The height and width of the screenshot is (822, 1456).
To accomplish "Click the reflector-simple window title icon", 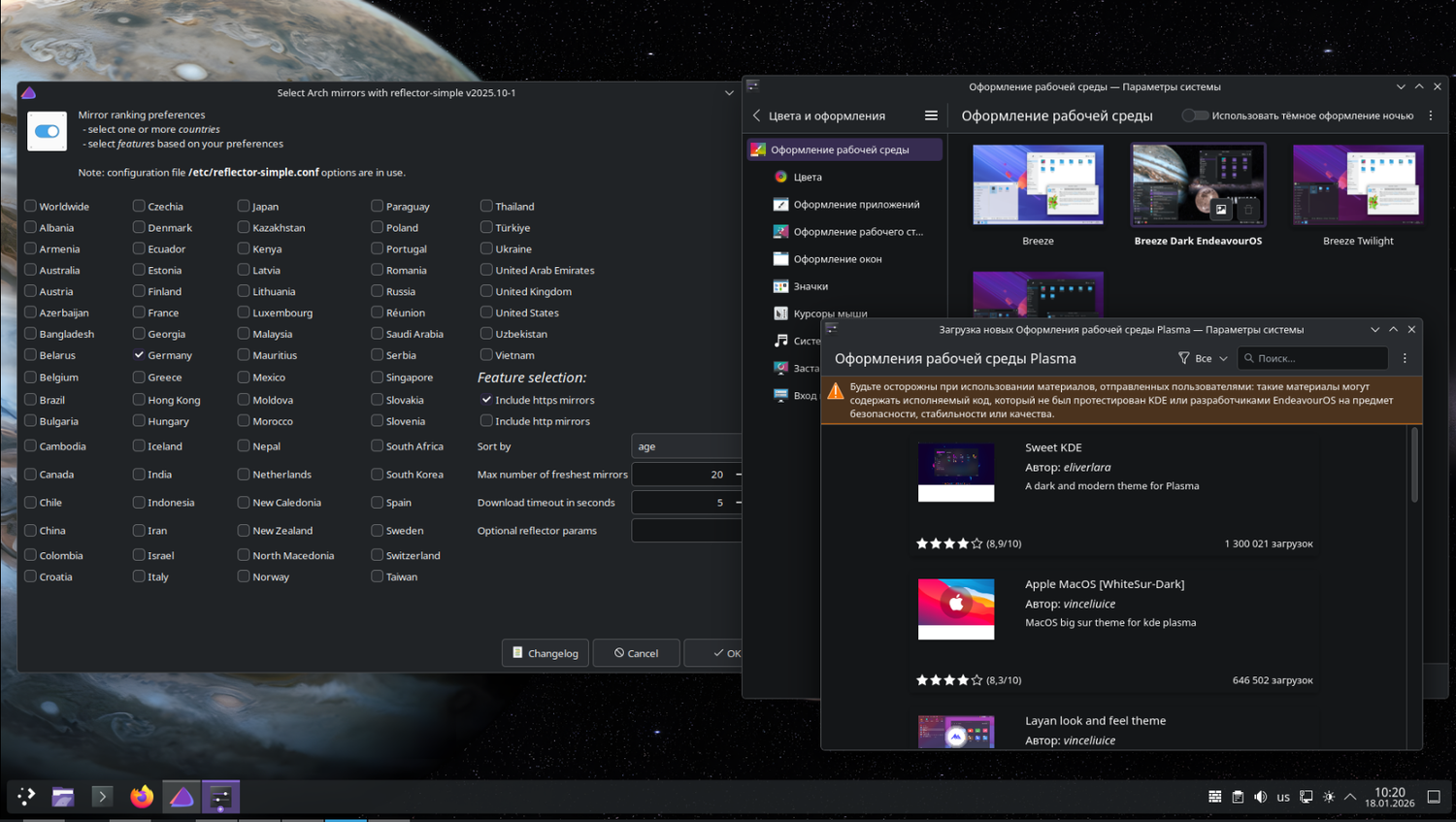I will click(x=29, y=93).
